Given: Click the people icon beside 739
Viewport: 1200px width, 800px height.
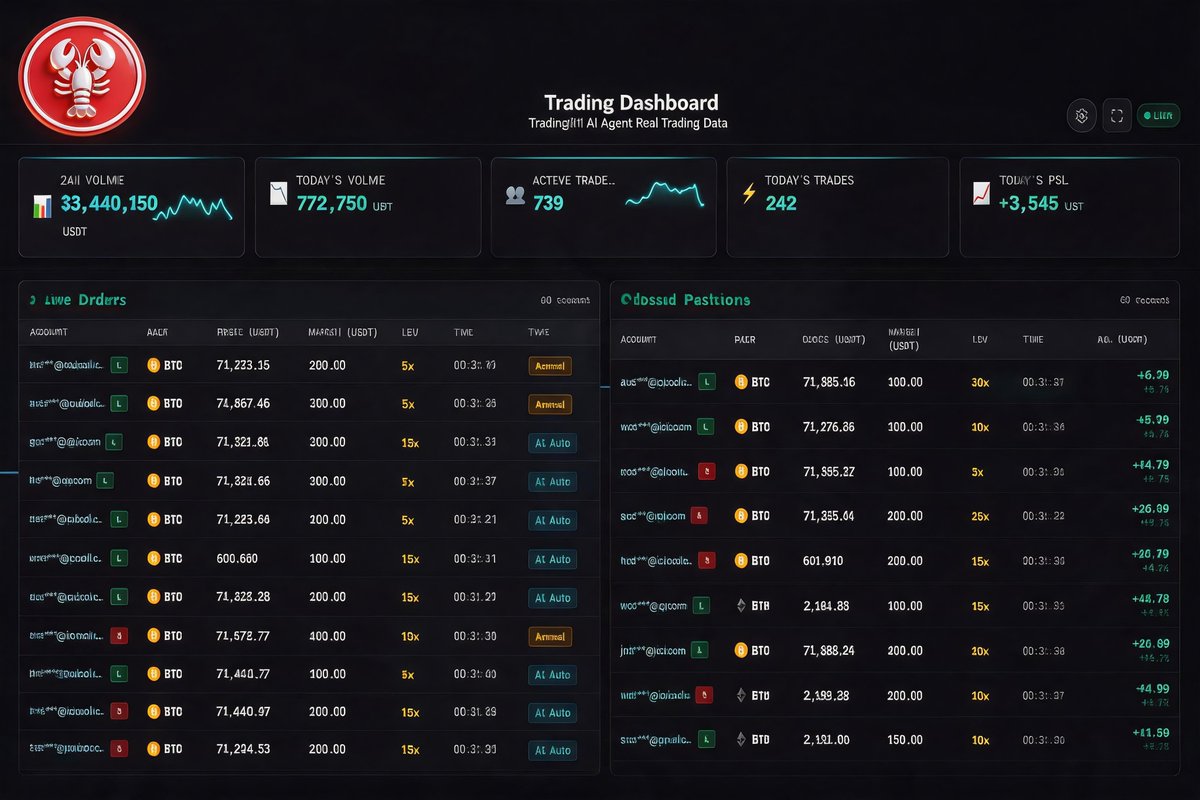Looking at the screenshot, I should tap(515, 196).
